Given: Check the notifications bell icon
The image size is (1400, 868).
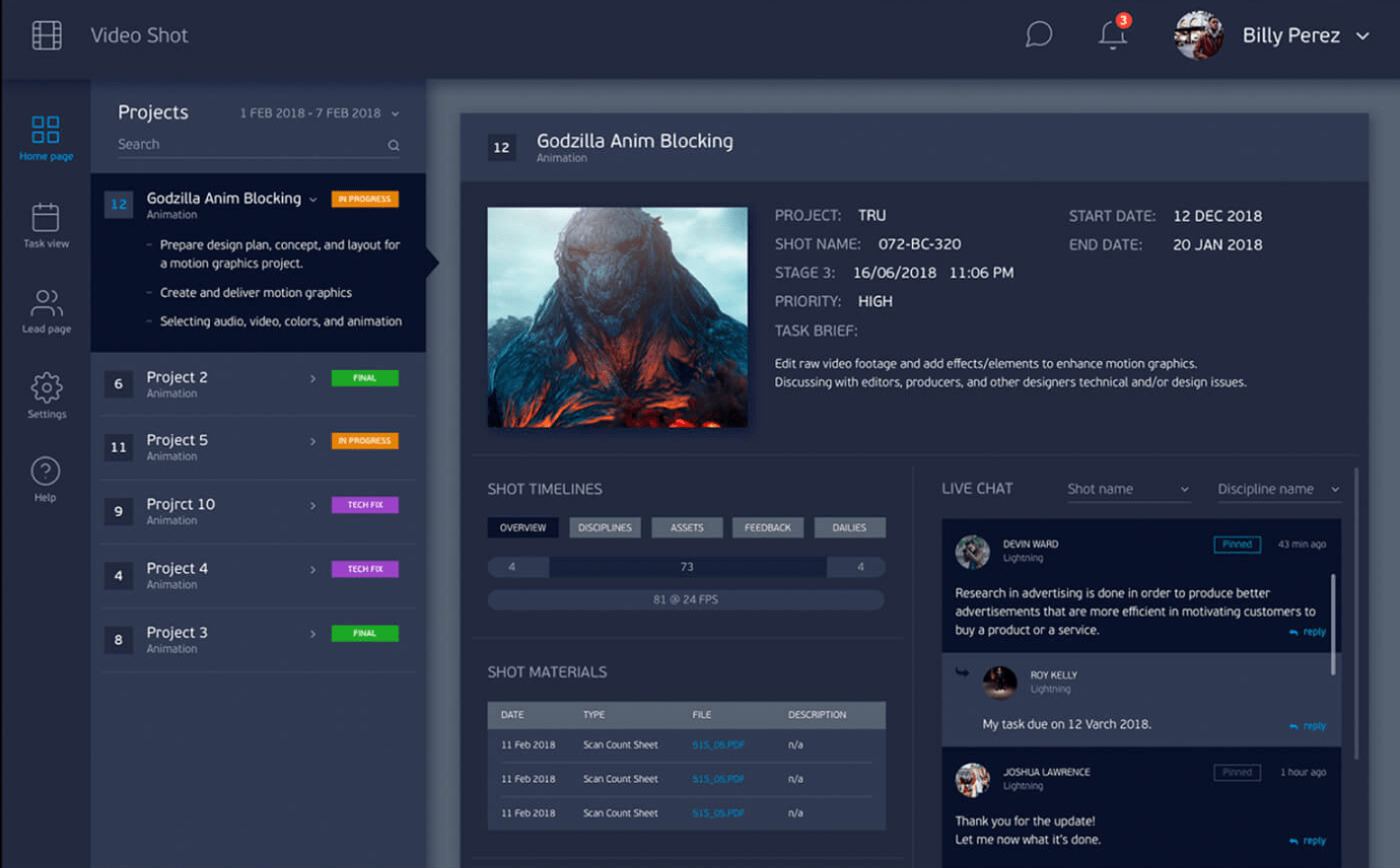Looking at the screenshot, I should [1112, 36].
